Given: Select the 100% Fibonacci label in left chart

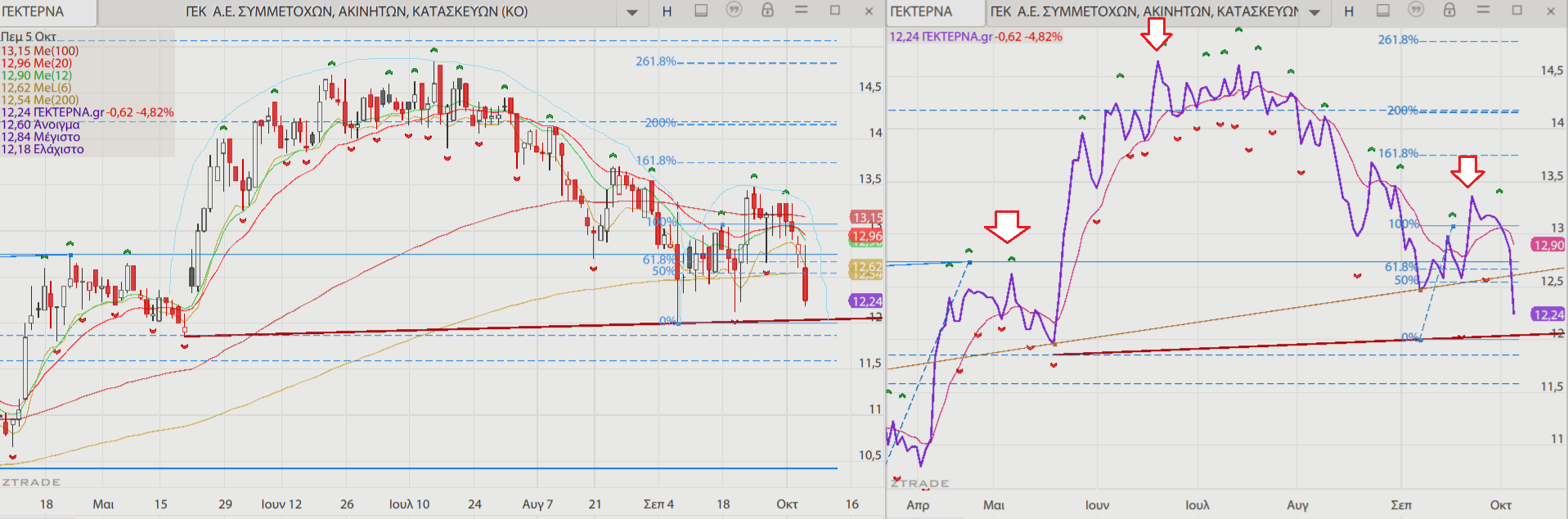Looking at the screenshot, I should 662,222.
